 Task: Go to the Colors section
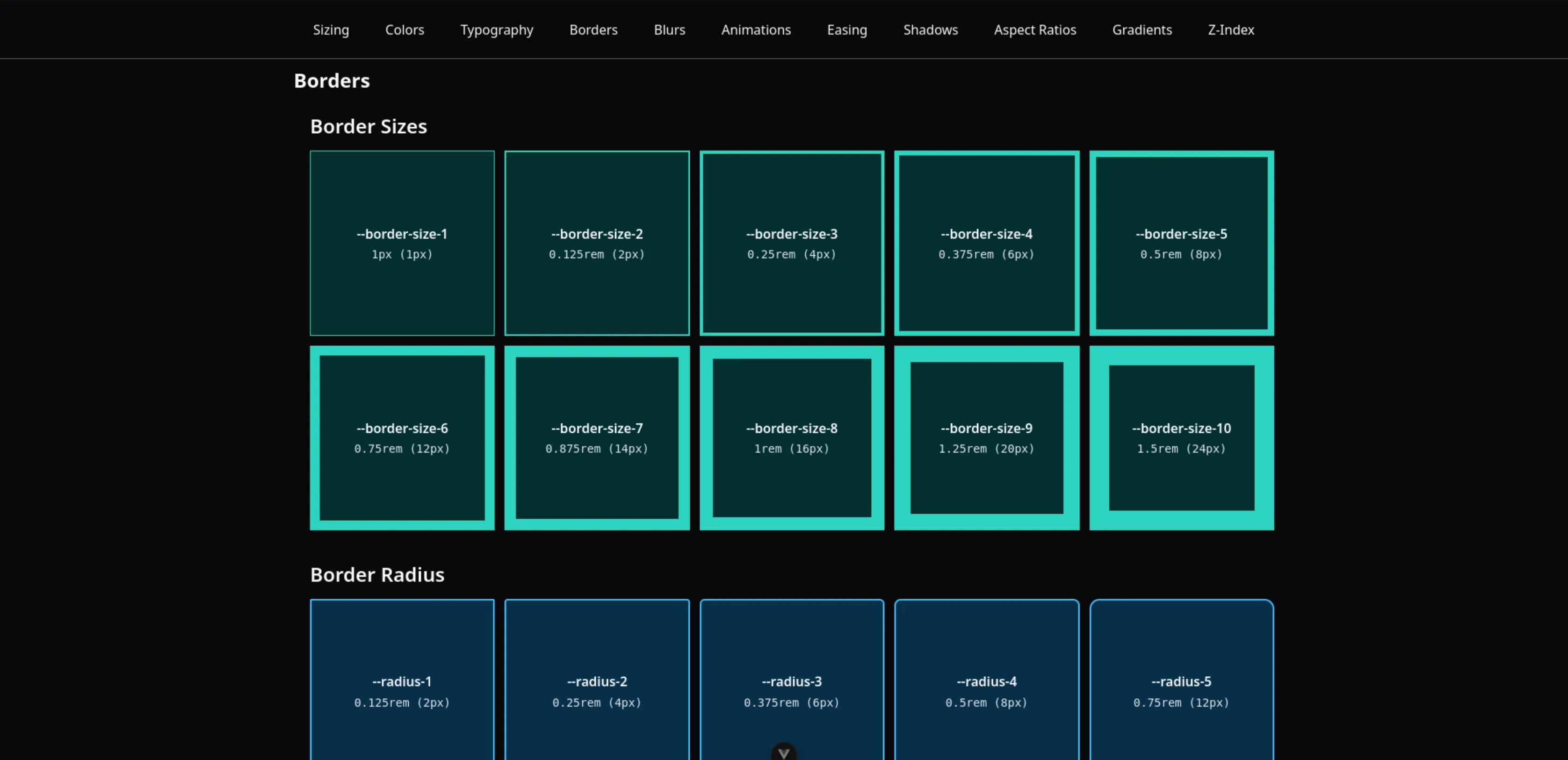[404, 30]
